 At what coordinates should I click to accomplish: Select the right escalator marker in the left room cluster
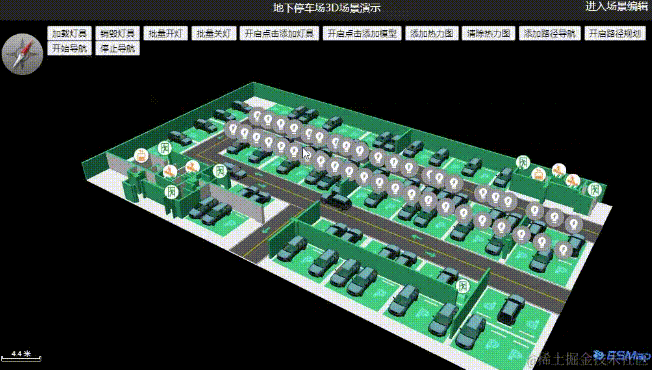point(192,167)
